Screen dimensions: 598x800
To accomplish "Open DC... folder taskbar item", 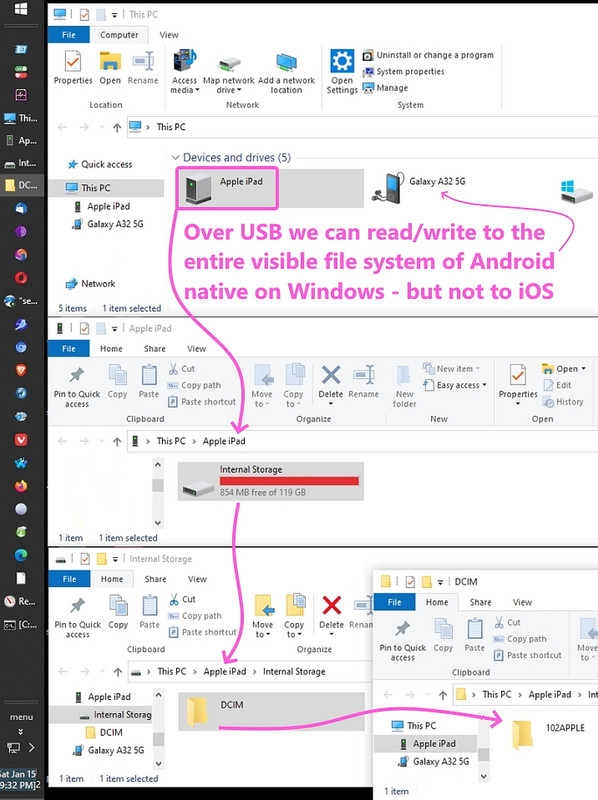I will [21, 185].
